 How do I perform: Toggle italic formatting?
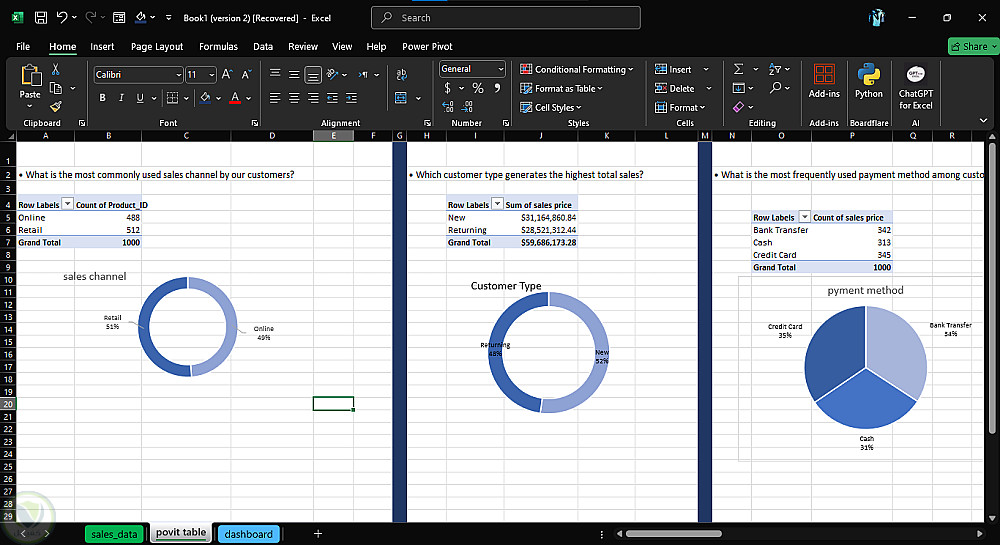pyautogui.click(x=121, y=98)
